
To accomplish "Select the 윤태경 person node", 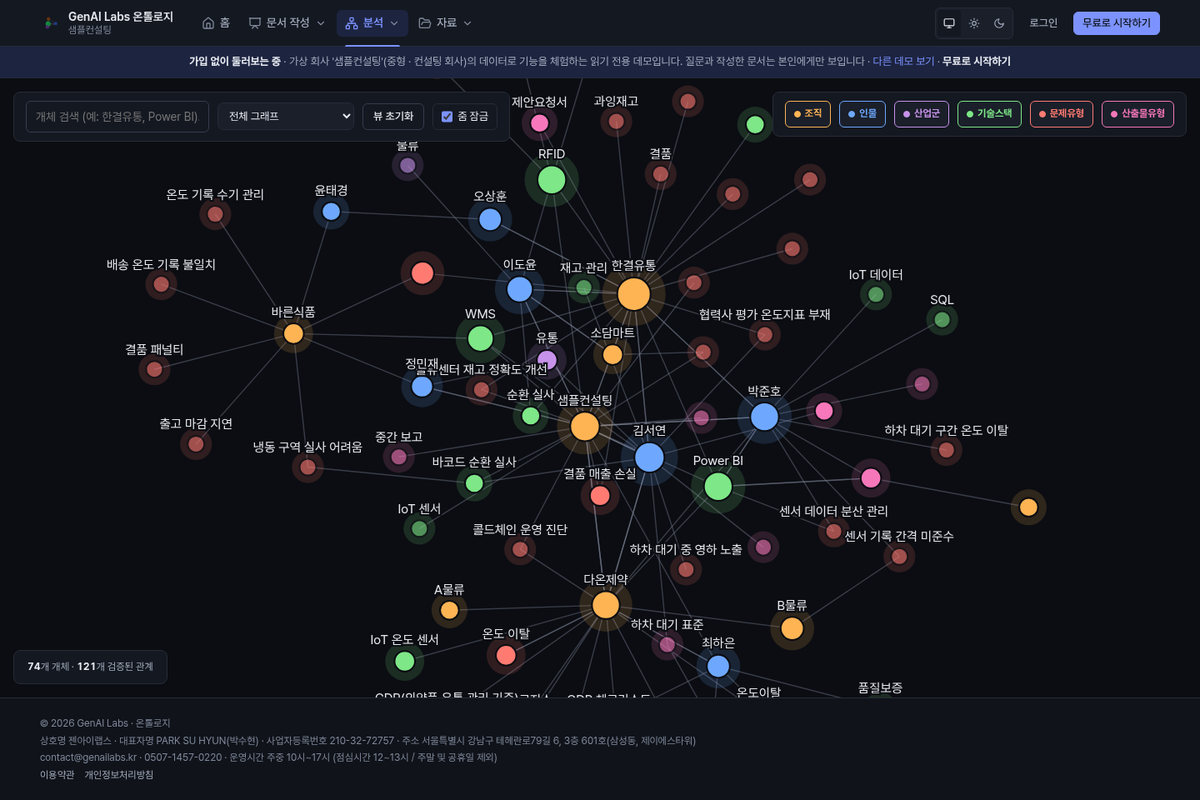I will [331, 211].
